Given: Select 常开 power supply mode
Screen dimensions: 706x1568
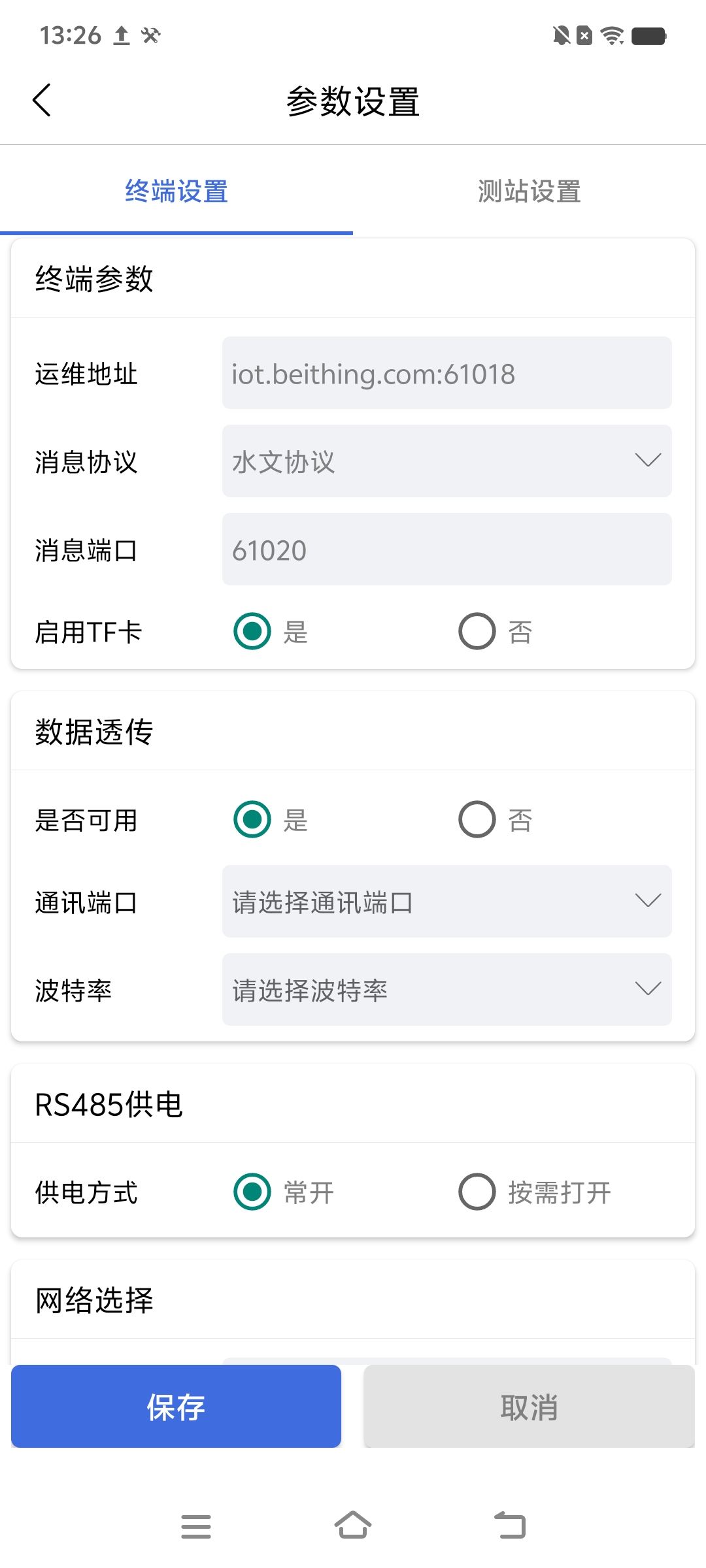Looking at the screenshot, I should pos(252,1192).
